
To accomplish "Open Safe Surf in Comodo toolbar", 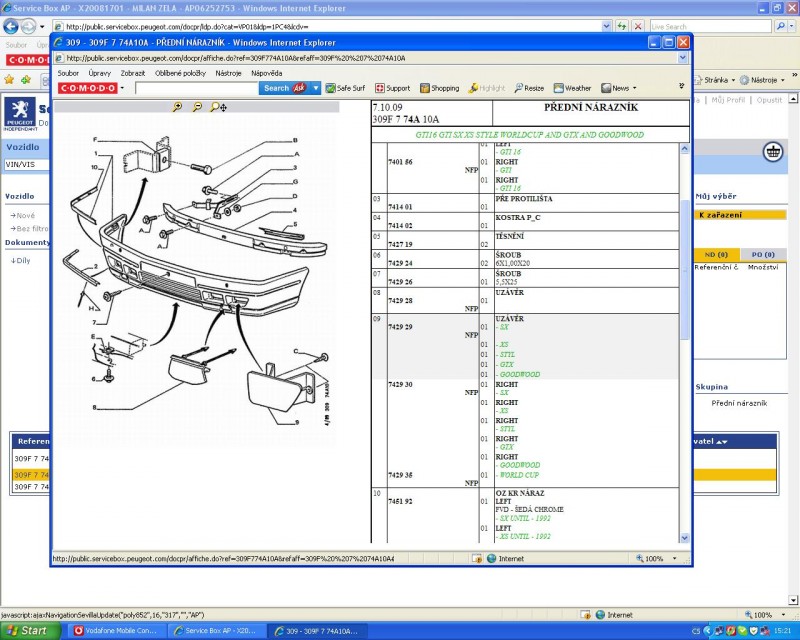I will [x=345, y=88].
